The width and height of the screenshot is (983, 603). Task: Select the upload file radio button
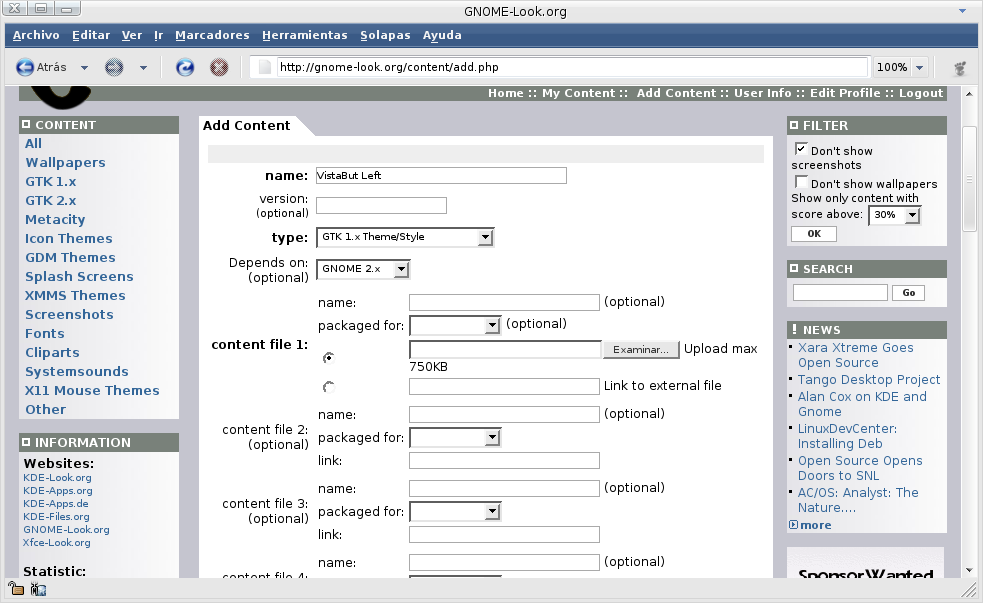[x=329, y=357]
